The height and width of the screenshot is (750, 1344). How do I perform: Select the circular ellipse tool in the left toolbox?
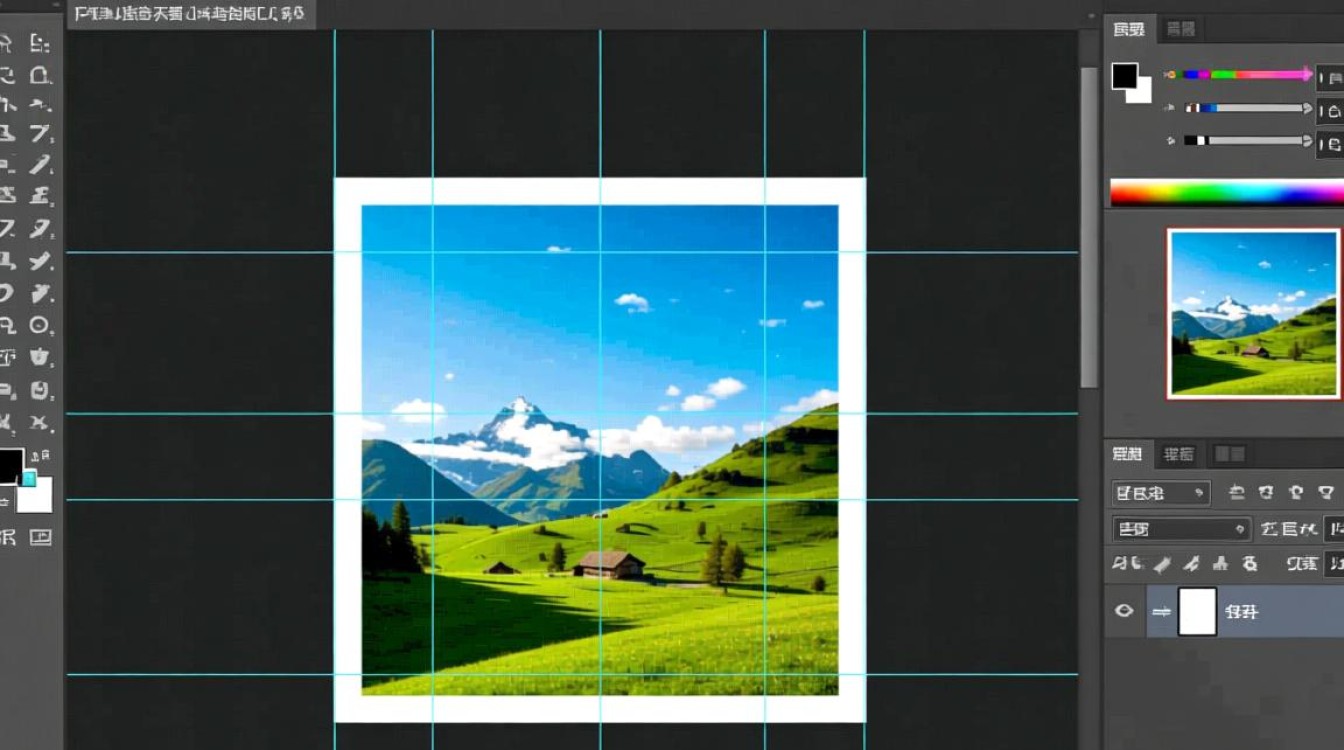pos(40,325)
